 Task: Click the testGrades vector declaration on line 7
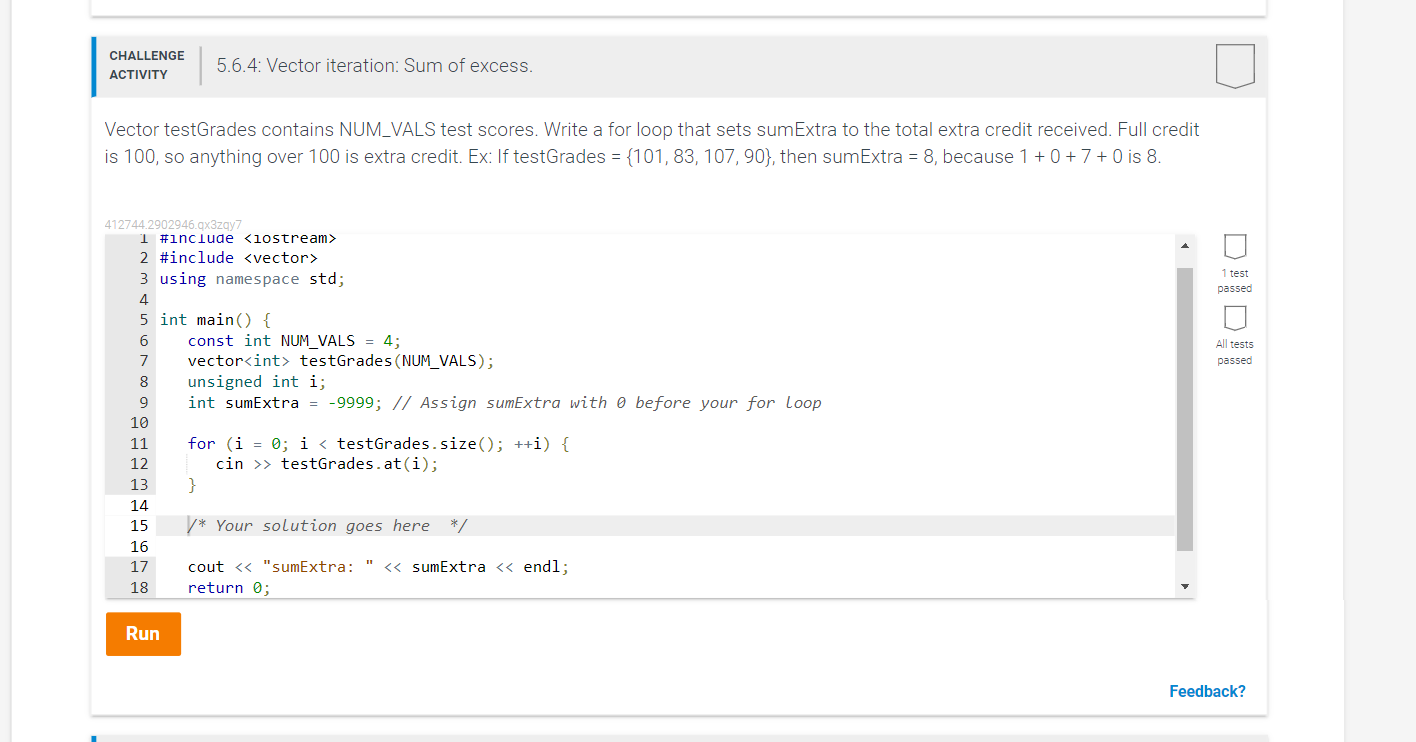[338, 360]
